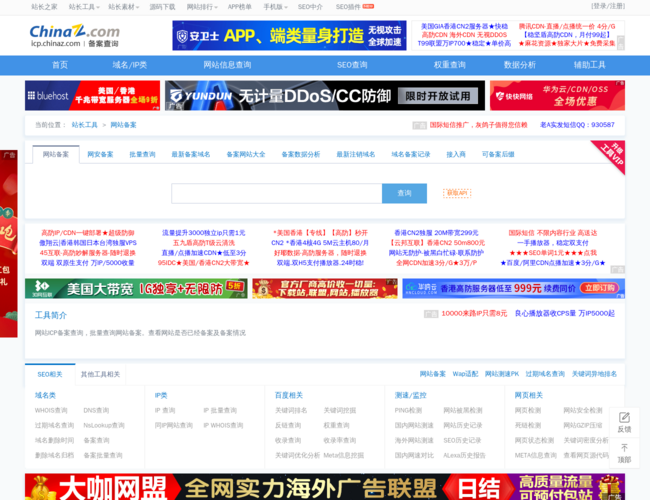Open the 快快网络 华为云 banner
The width and height of the screenshot is (650, 500).
pos(557,96)
